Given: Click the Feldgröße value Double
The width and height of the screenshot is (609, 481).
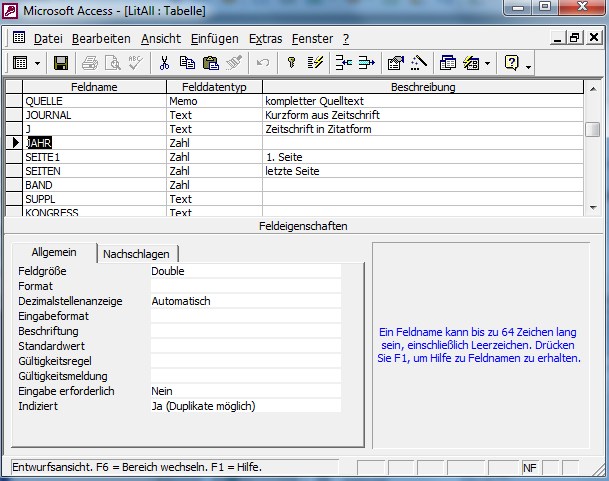Looking at the screenshot, I should coord(246,271).
